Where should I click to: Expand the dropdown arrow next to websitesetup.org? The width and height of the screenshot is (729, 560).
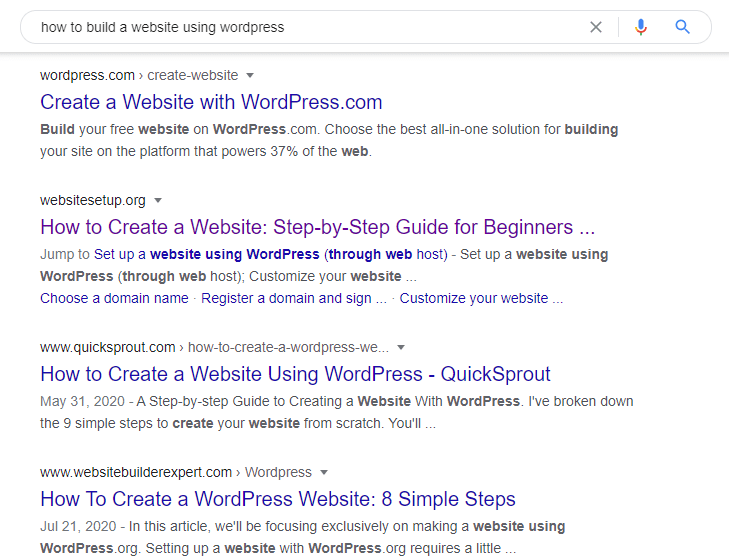pyautogui.click(x=158, y=200)
